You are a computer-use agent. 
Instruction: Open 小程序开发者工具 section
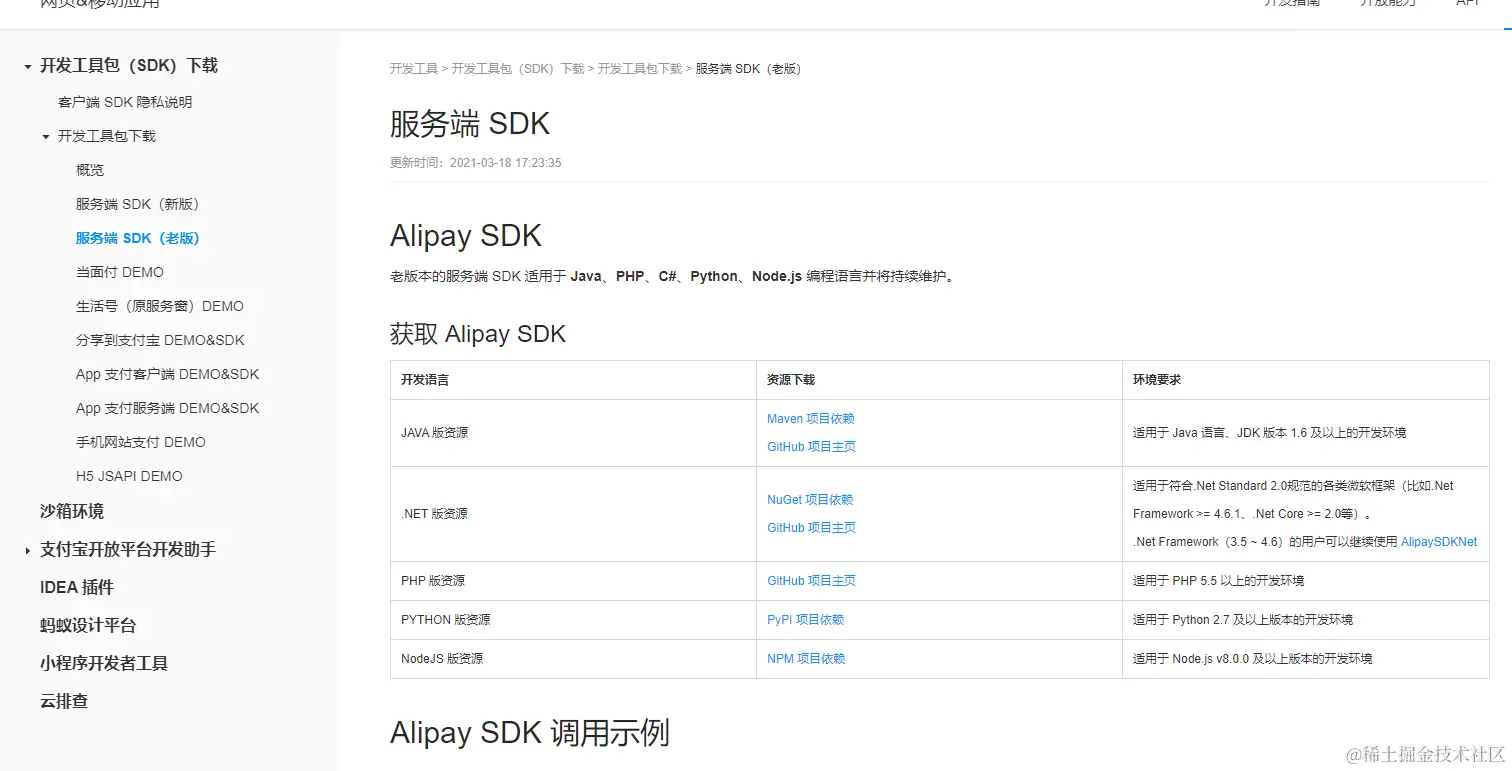pos(104,663)
